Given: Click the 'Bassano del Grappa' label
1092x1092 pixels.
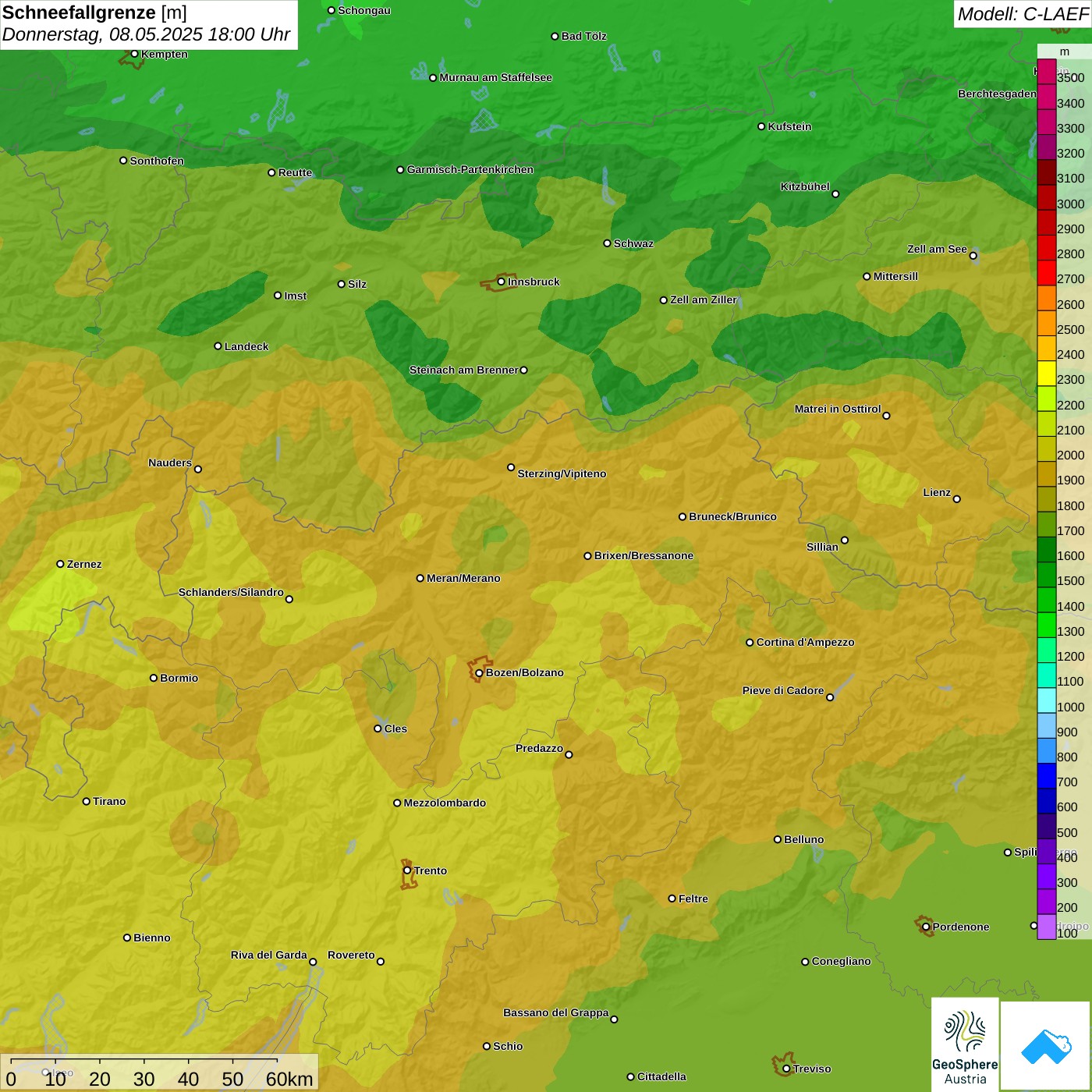Looking at the screenshot, I should 556,1012.
